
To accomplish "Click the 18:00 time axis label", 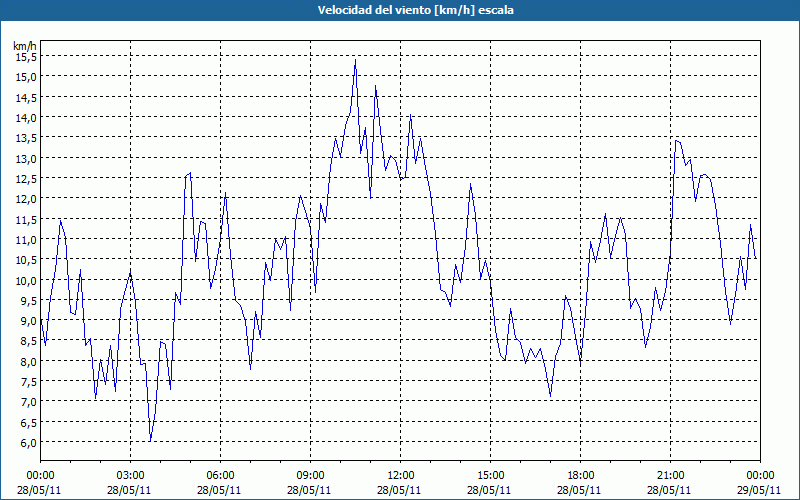I will [580, 476].
